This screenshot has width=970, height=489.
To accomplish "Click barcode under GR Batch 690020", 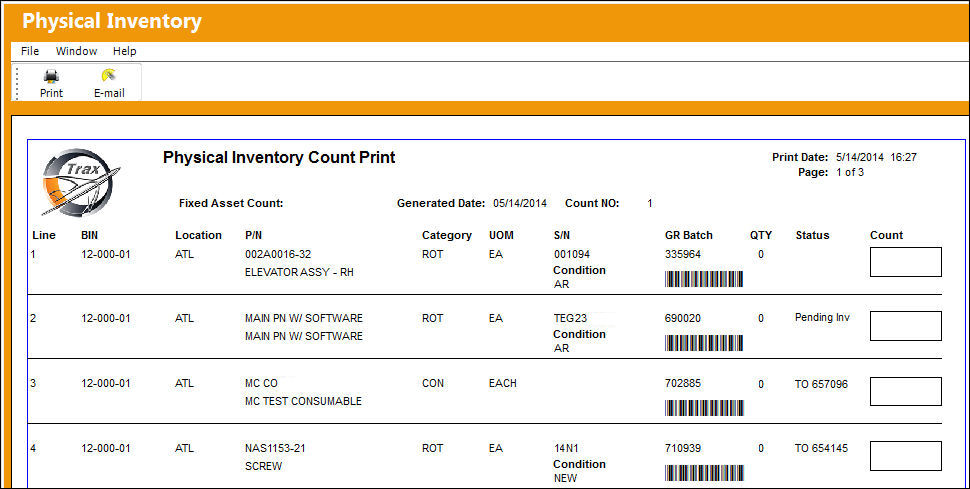I will 704,343.
